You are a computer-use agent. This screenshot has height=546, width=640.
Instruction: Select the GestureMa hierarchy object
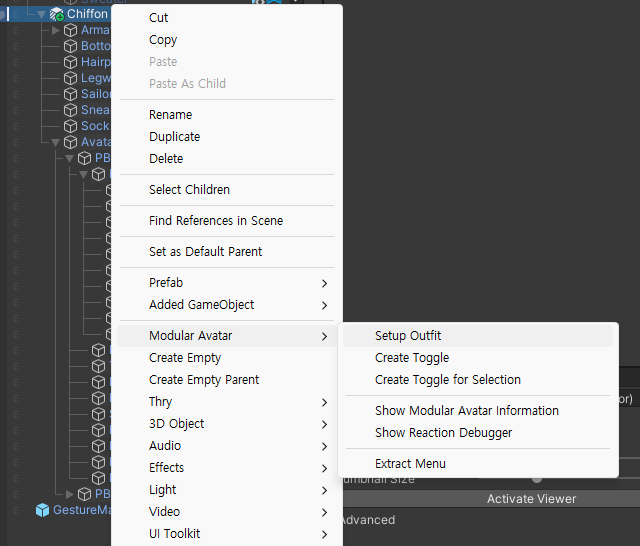(82, 510)
